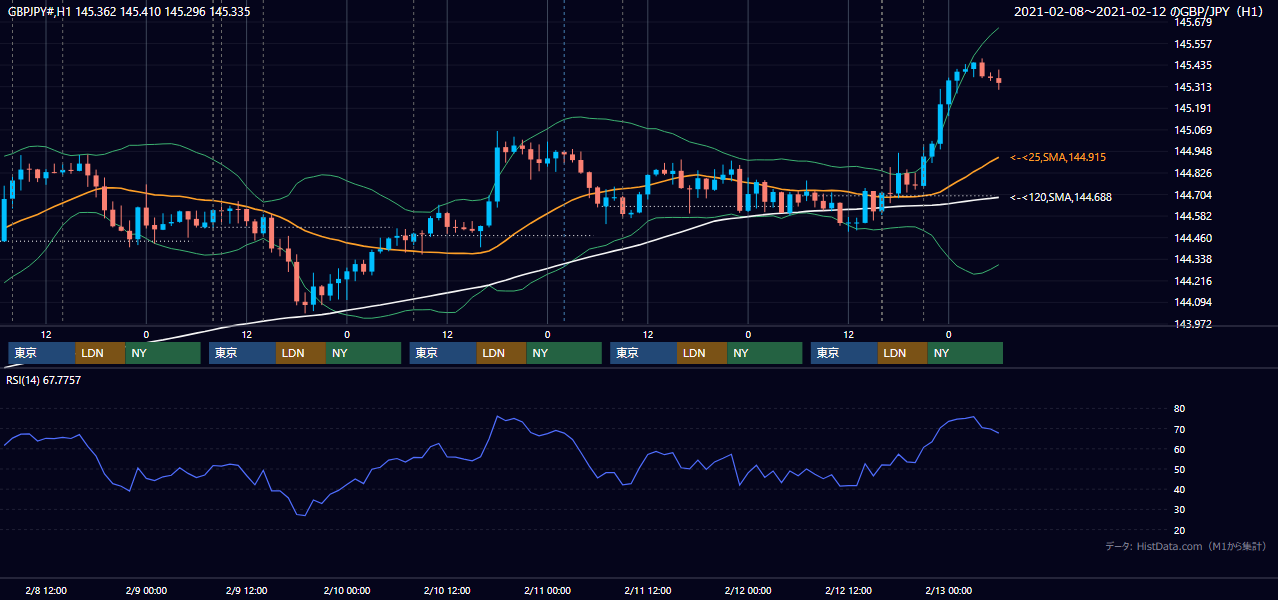Click the 2/12 00:00 date label

(x=747, y=590)
